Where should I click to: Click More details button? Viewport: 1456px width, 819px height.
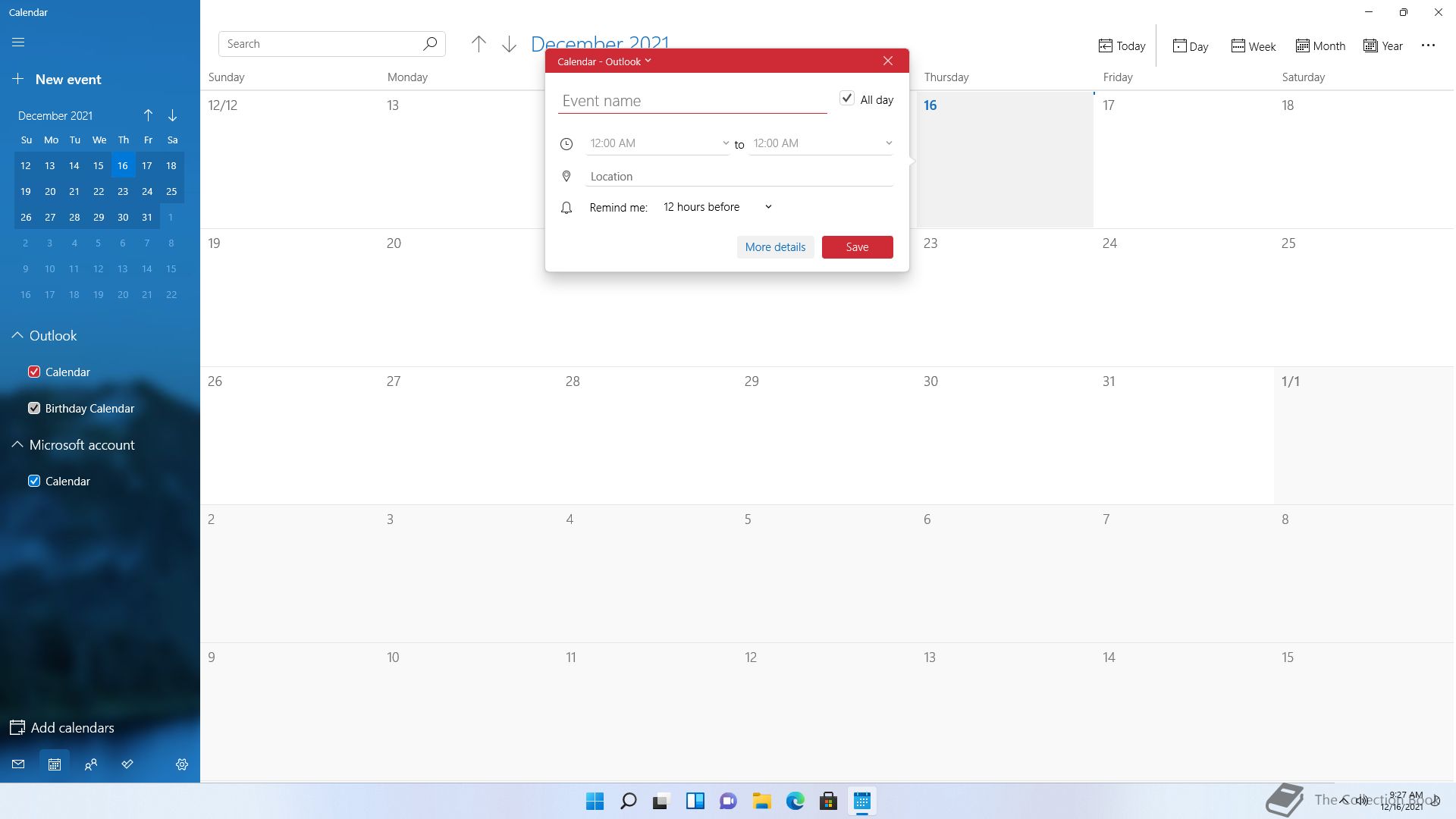[x=775, y=247]
